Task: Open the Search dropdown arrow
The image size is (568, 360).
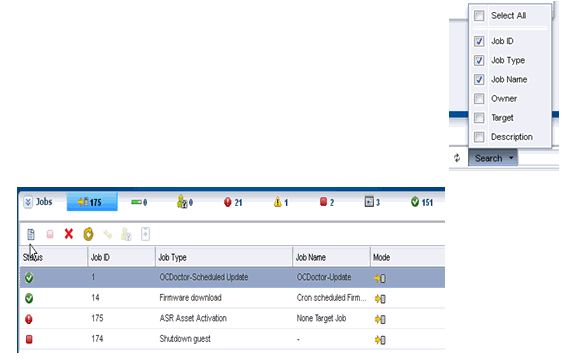Action: 511,158
